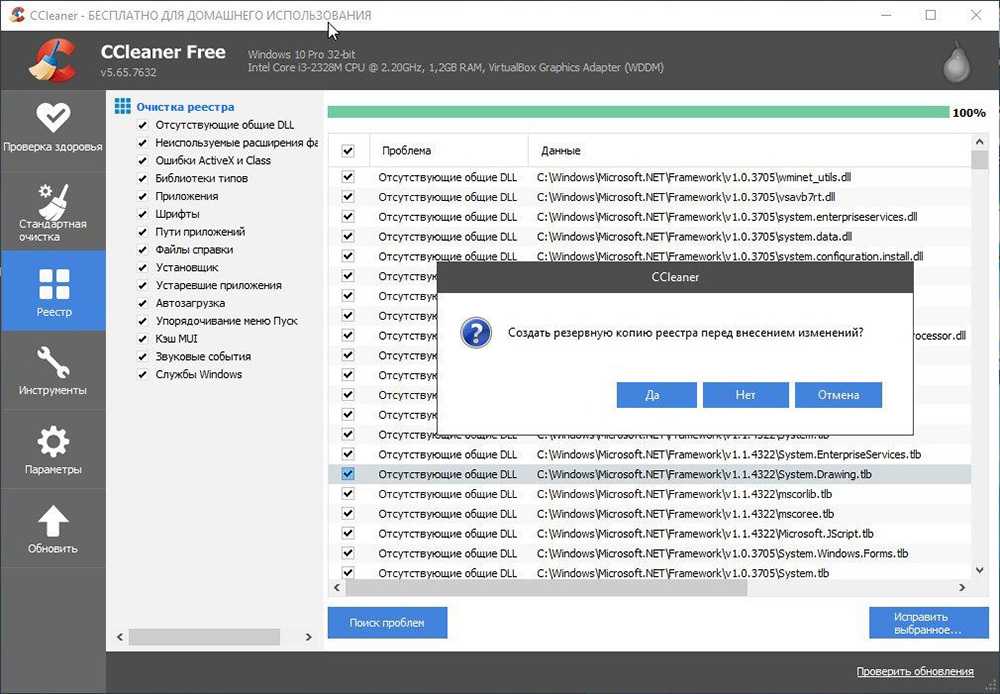Click the pear icon in top right
The width and height of the screenshot is (1000, 694).
pyautogui.click(x=956, y=62)
